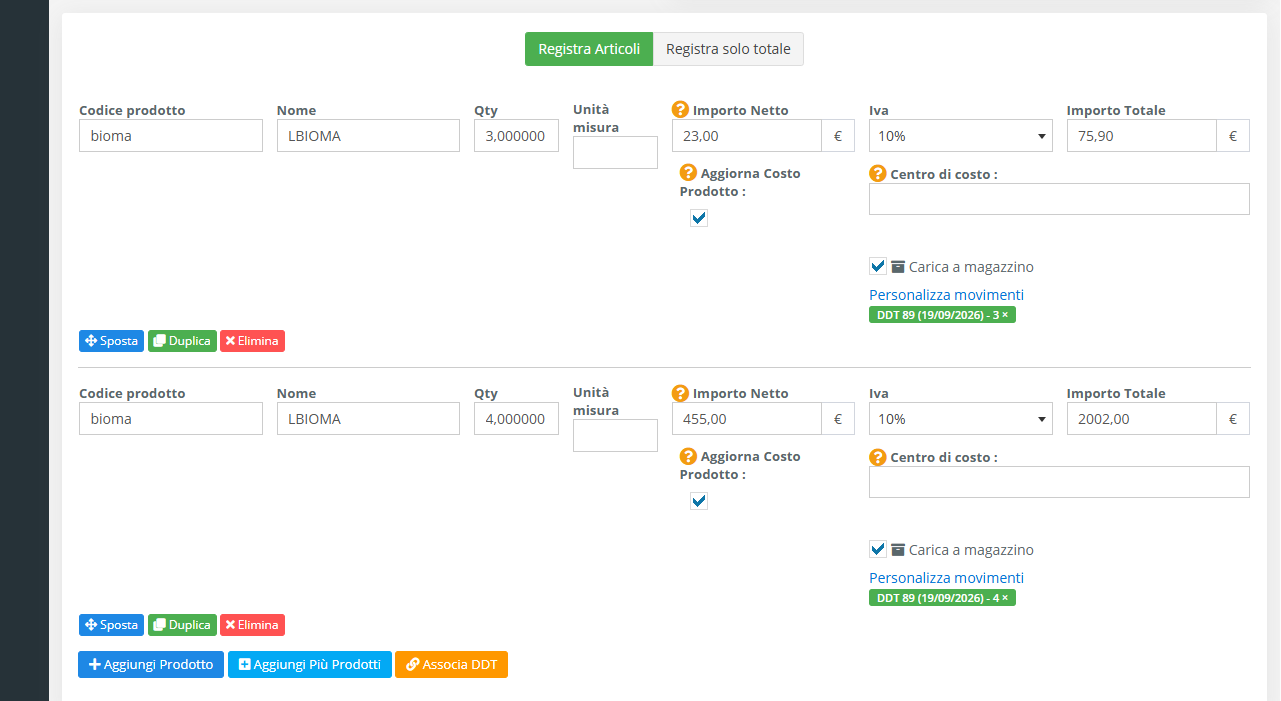Uncheck first Aggiorna Costo Prodotto checkbox
1281x701 pixels.
tap(699, 218)
